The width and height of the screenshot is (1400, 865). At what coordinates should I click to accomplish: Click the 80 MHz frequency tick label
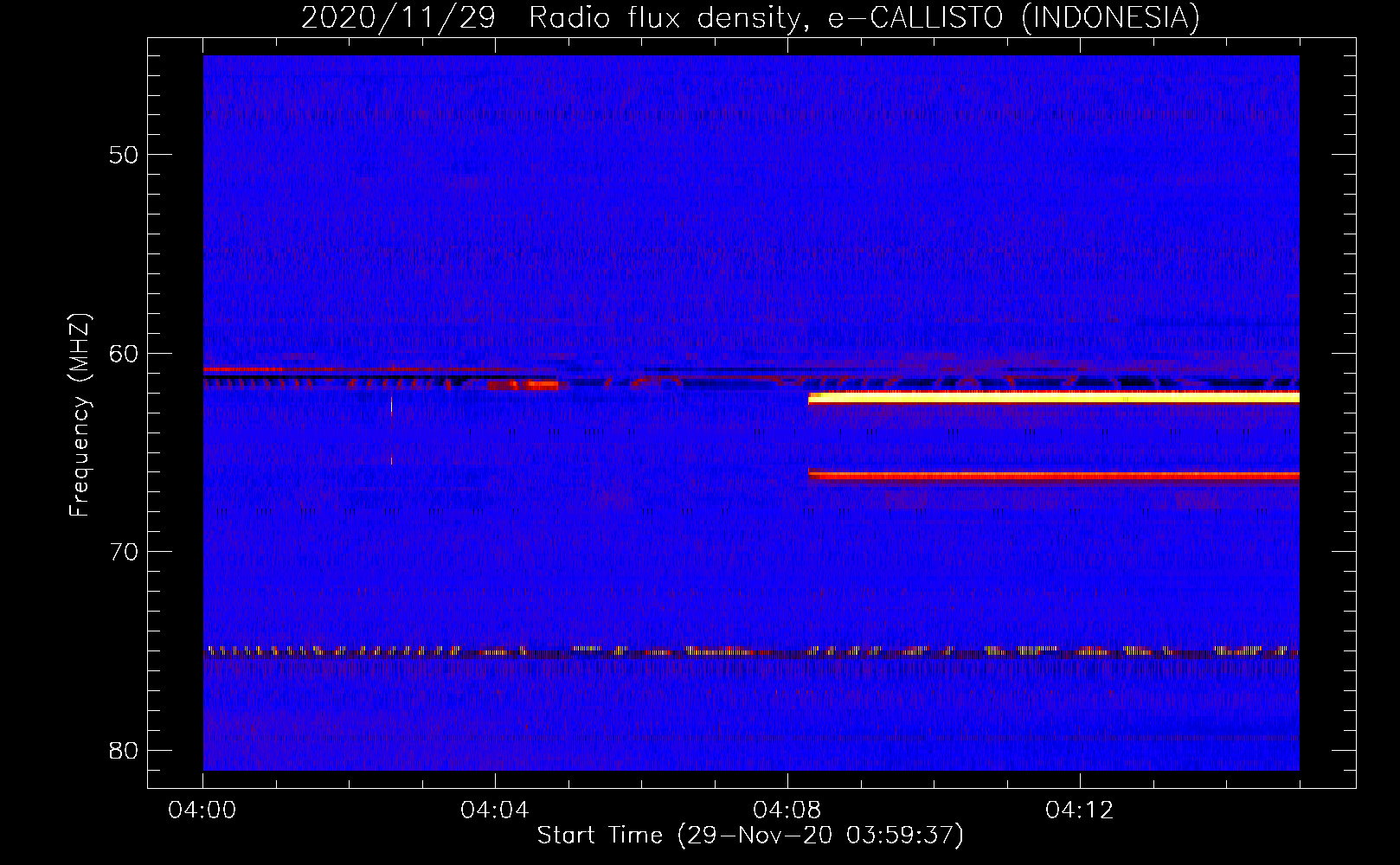[125, 750]
